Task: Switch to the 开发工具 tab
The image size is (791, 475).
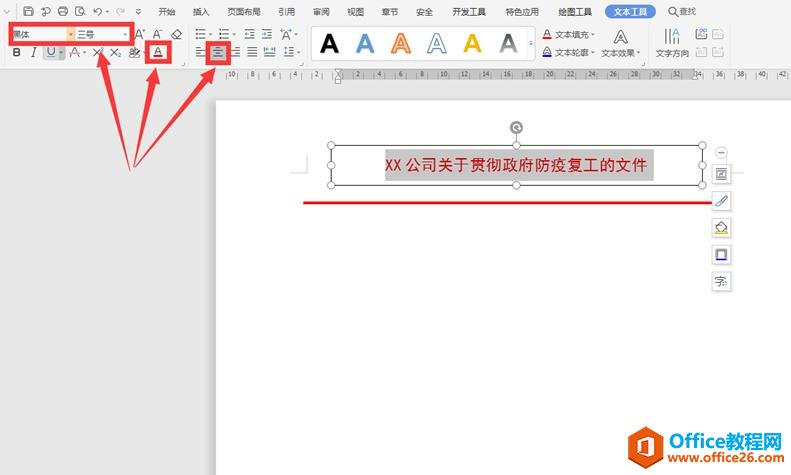Action: pyautogui.click(x=469, y=12)
